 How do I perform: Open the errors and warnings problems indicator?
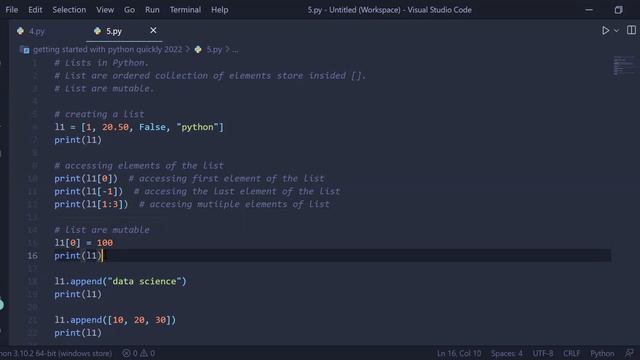tap(139, 353)
